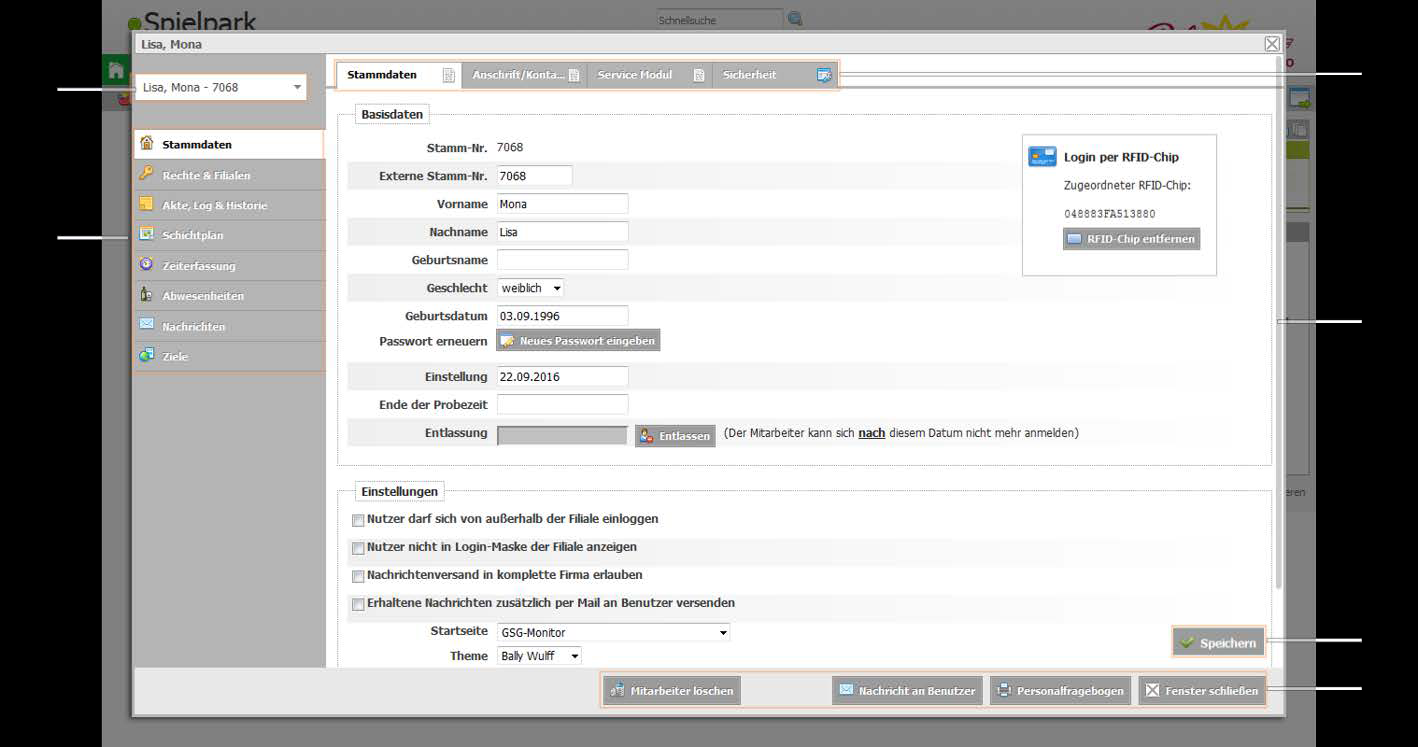Toggle Erhaltene Nachrichten per Mail versenden checkbox
This screenshot has height=747, width=1418.
[x=358, y=604]
